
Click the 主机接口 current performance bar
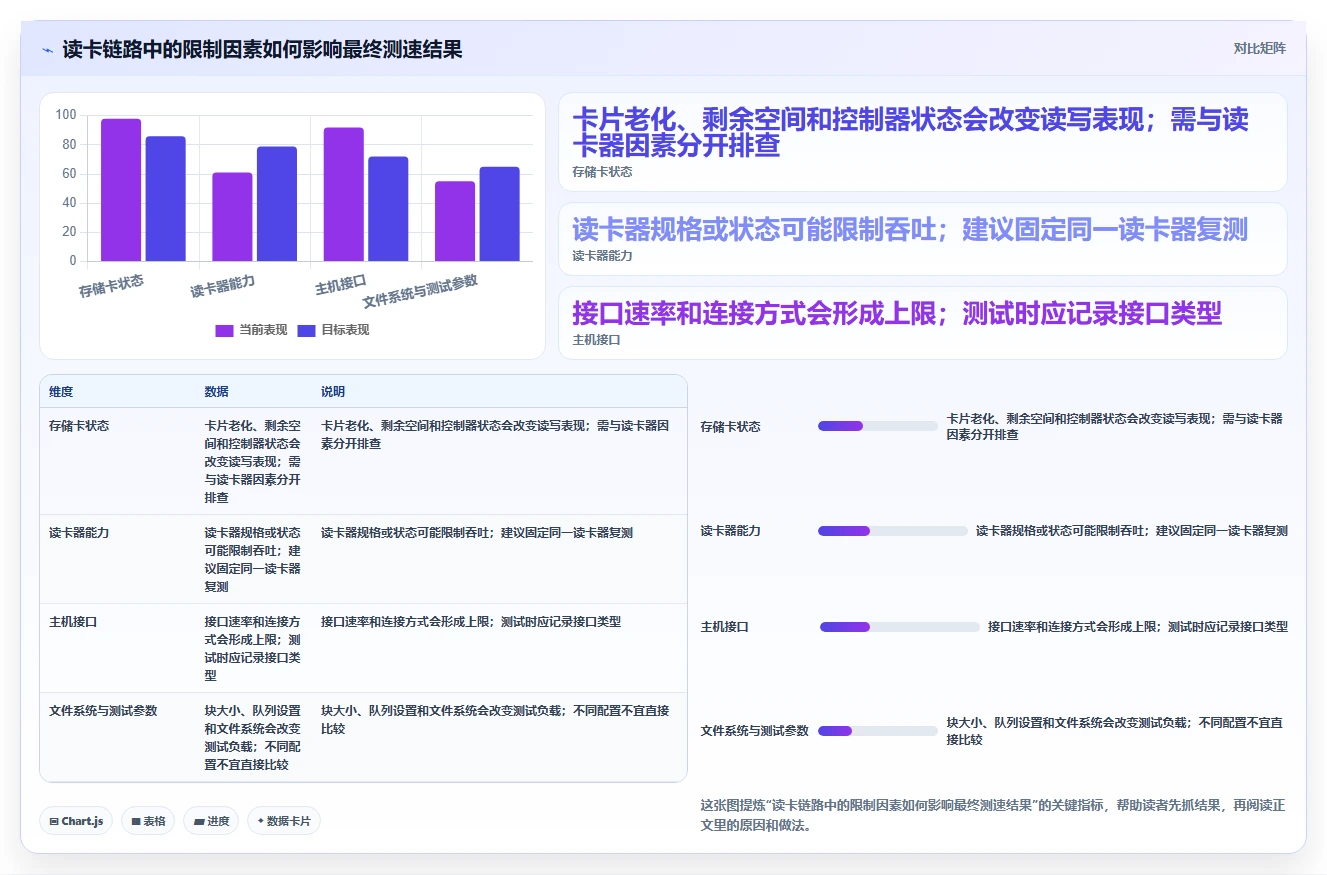pos(344,194)
